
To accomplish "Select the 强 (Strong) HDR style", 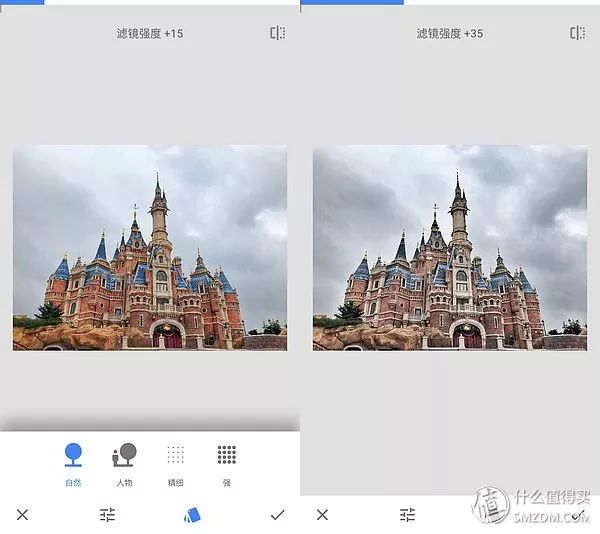I will pyautogui.click(x=227, y=464).
